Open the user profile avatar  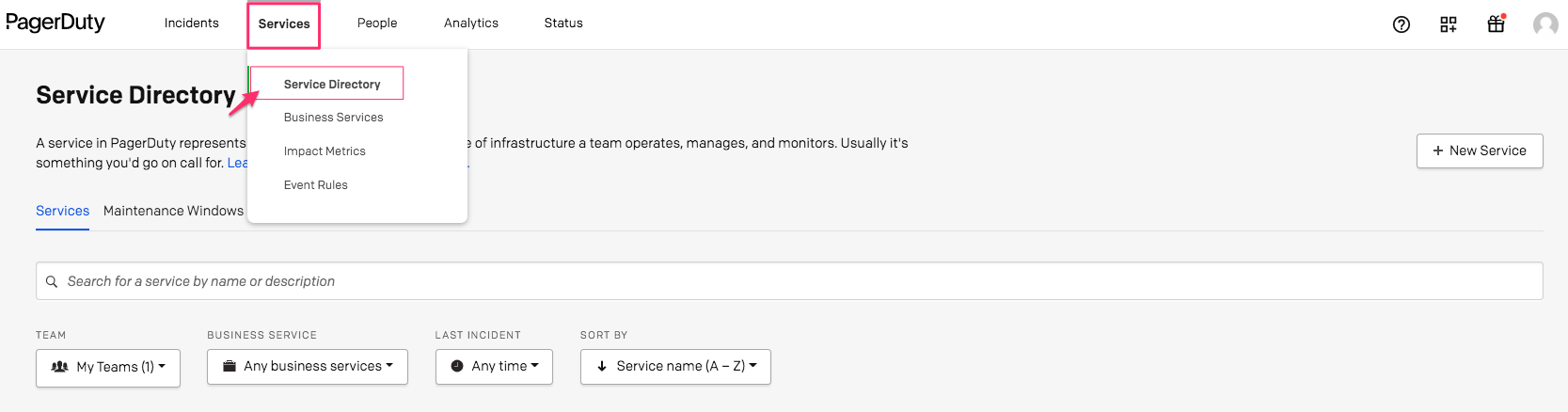coord(1544,24)
